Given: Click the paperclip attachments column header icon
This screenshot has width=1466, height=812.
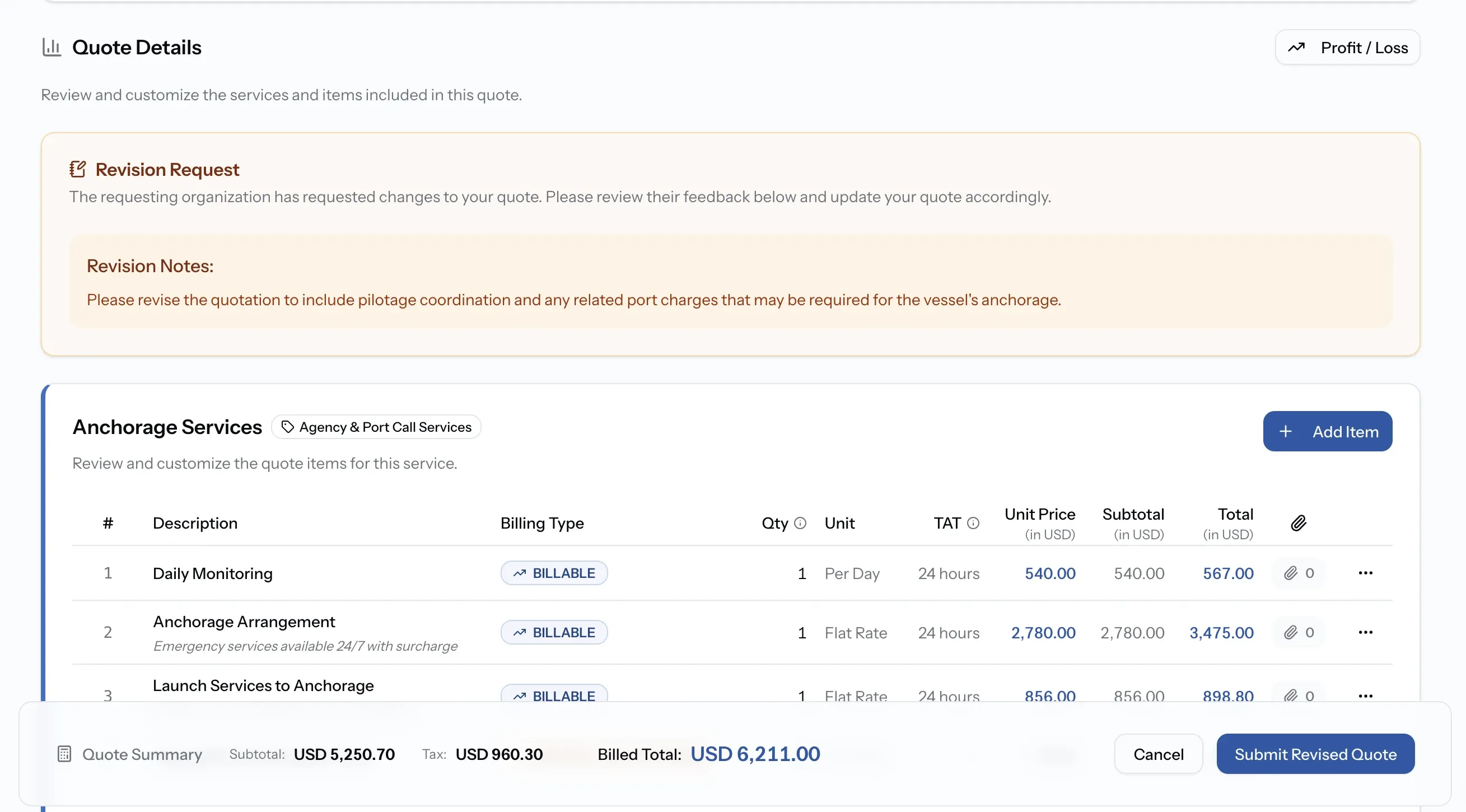Looking at the screenshot, I should 1298,523.
